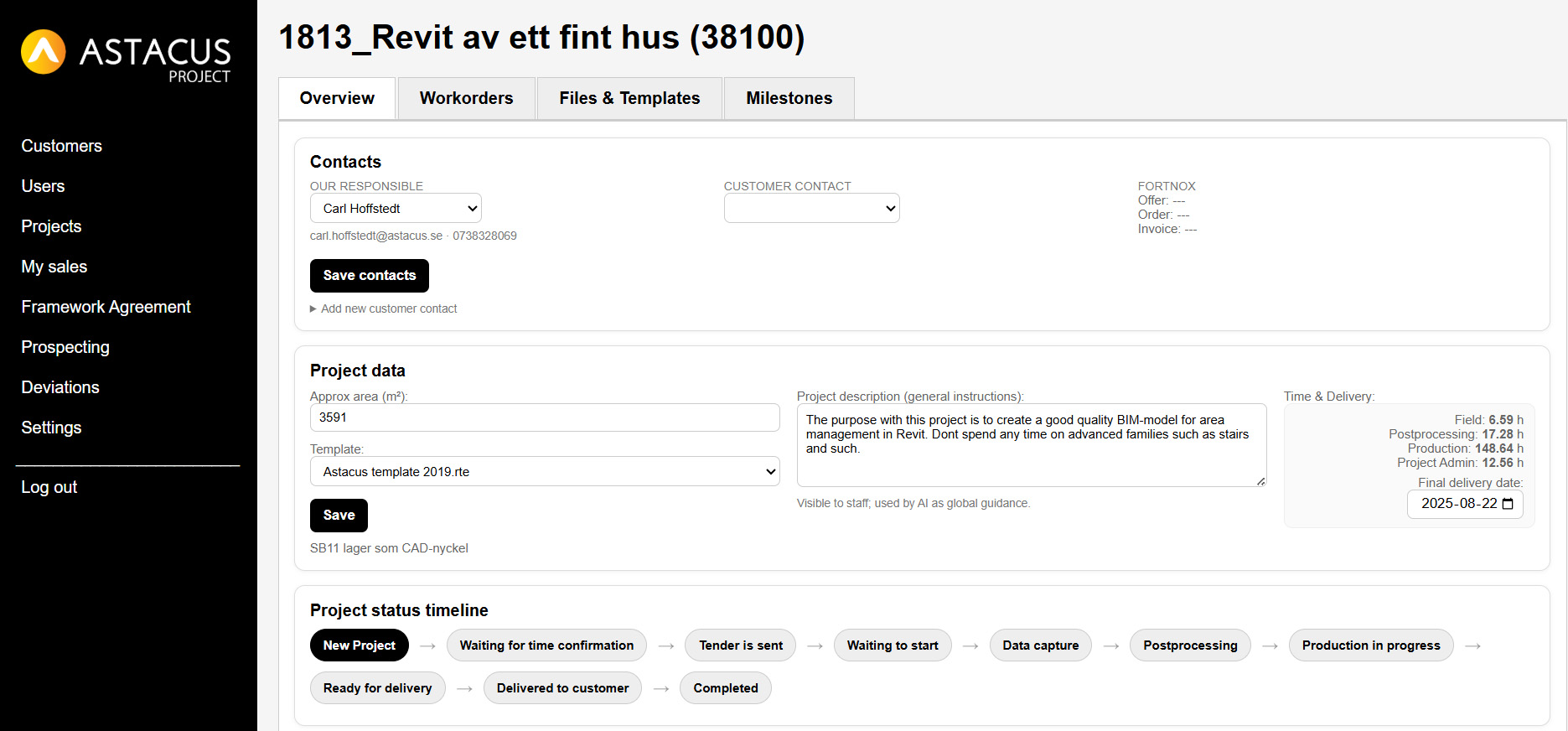Open the Our Responsible dropdown
This screenshot has width=1568, height=731.
(x=396, y=209)
